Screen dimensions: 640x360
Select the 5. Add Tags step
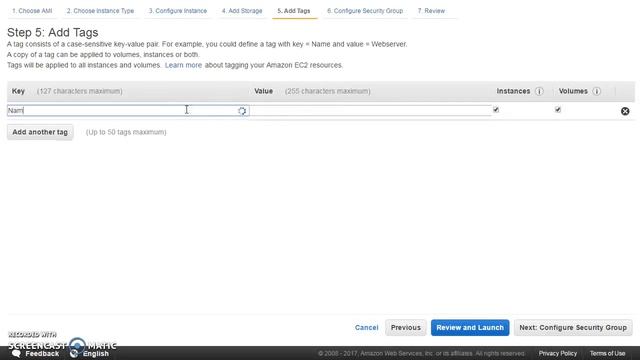294,11
